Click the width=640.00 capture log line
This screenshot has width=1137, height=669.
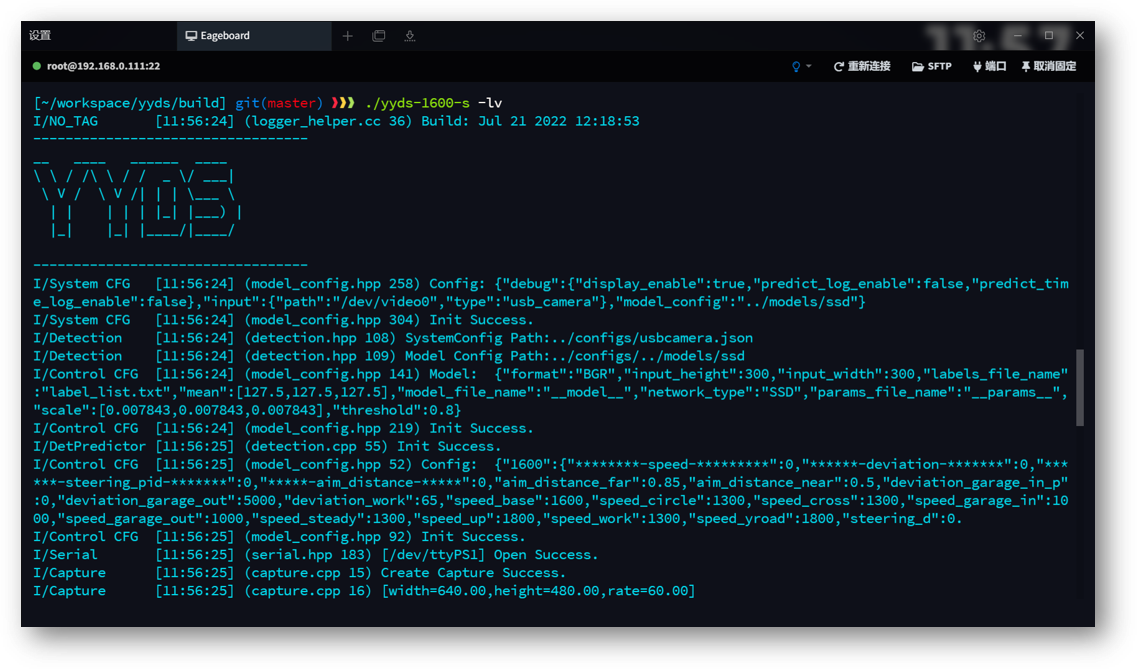[x=364, y=591]
